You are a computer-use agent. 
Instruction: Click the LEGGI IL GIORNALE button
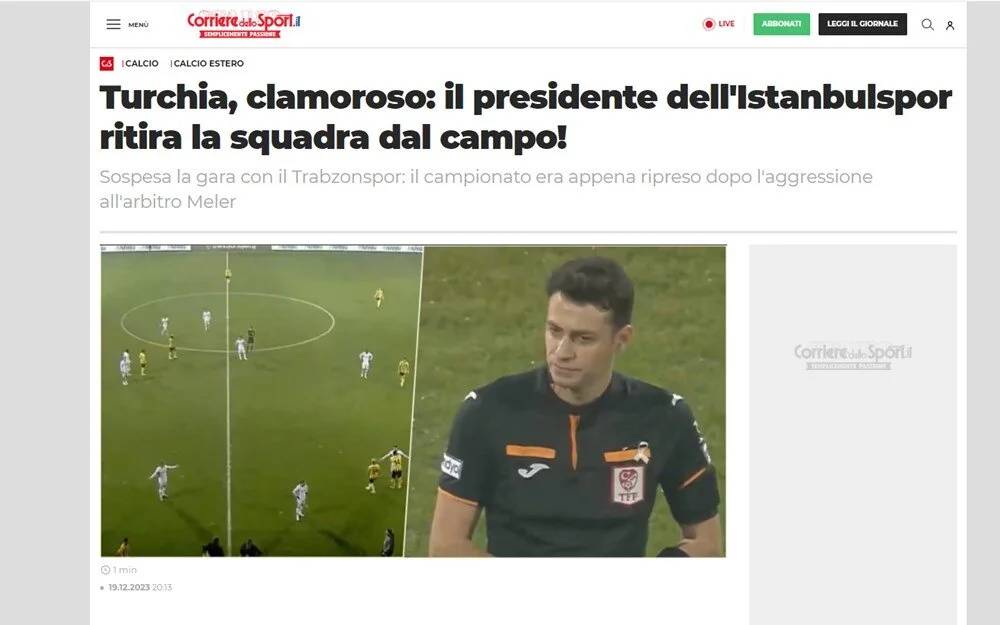point(862,24)
